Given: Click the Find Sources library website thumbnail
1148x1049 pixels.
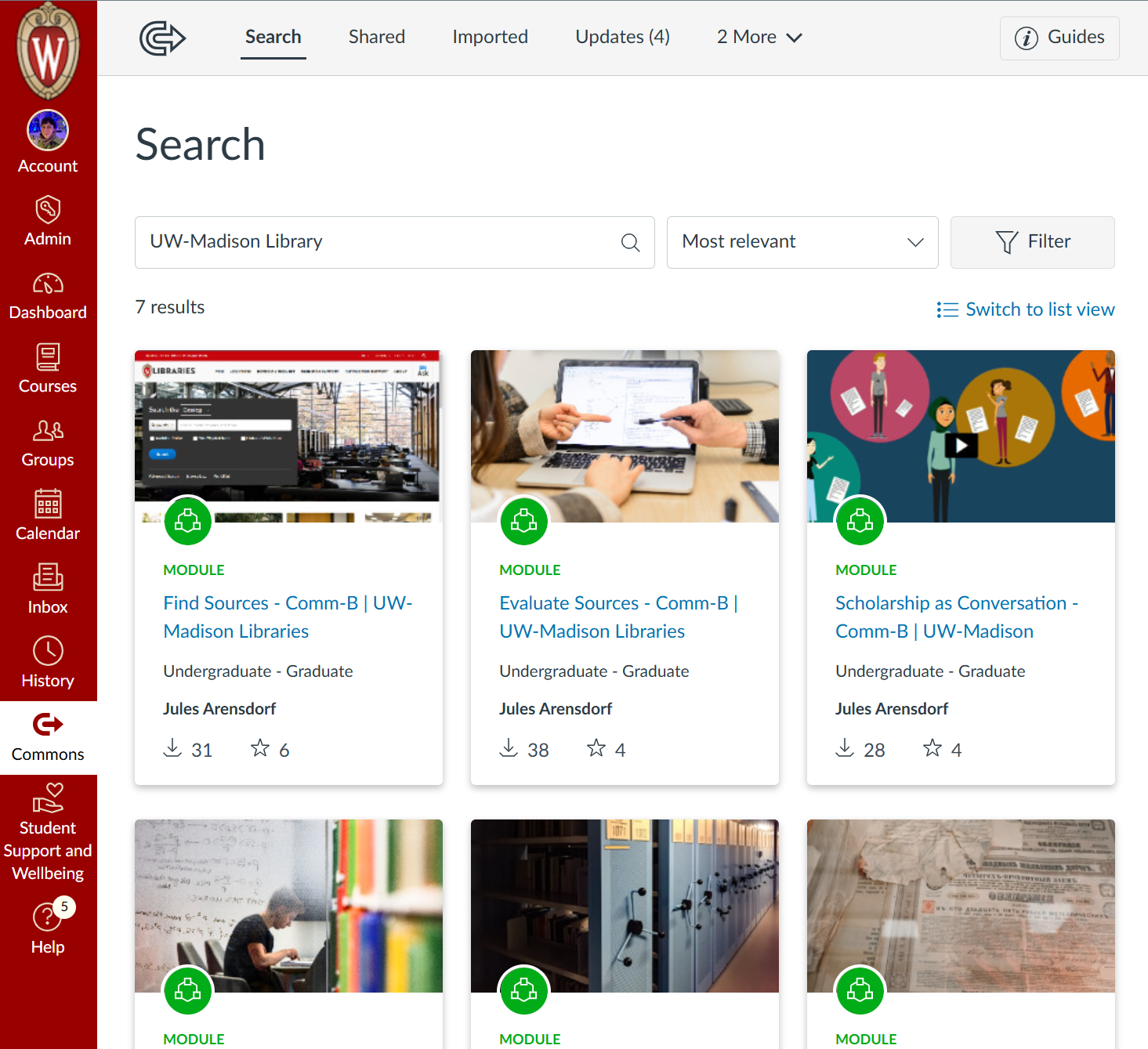Looking at the screenshot, I should [x=288, y=436].
